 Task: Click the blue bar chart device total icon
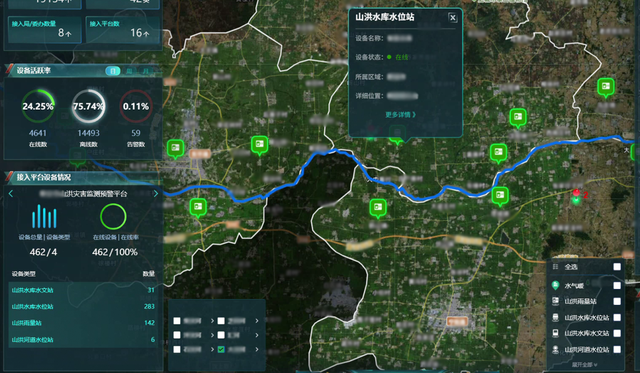(44, 216)
